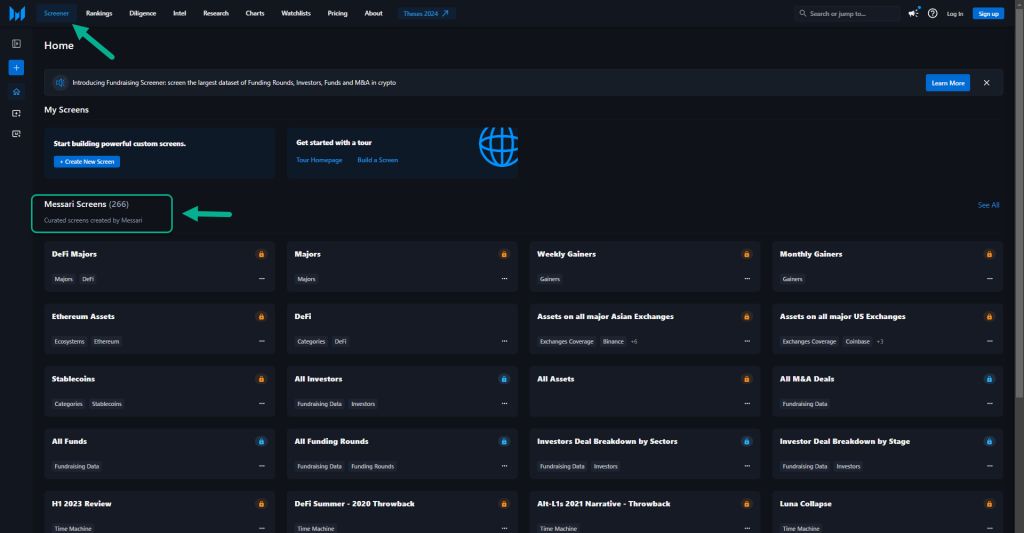Dismiss the Fundraising Screener banner
This screenshot has height=533, width=1024.
pos(986,83)
